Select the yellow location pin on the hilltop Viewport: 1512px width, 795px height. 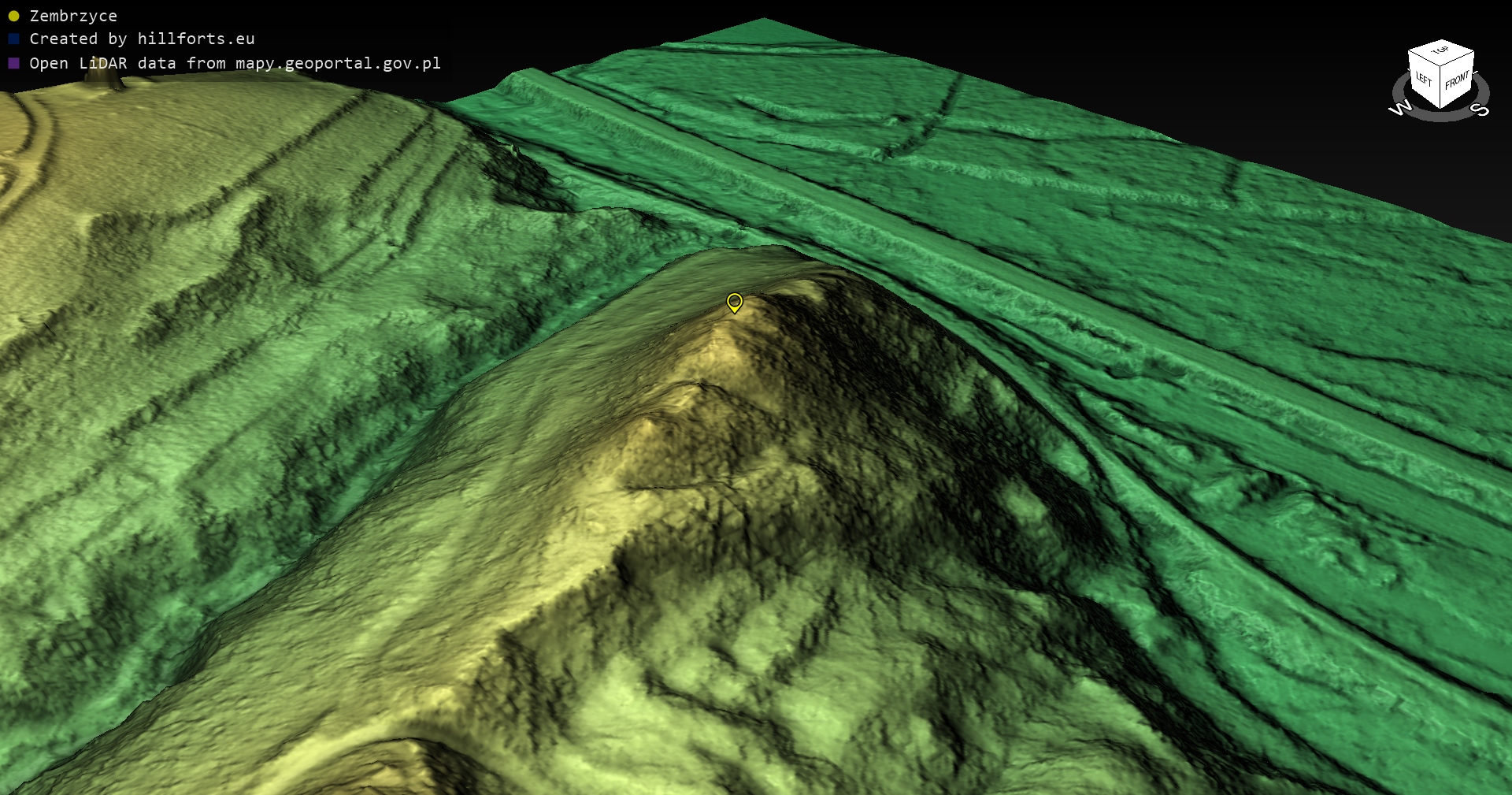pyautogui.click(x=734, y=302)
